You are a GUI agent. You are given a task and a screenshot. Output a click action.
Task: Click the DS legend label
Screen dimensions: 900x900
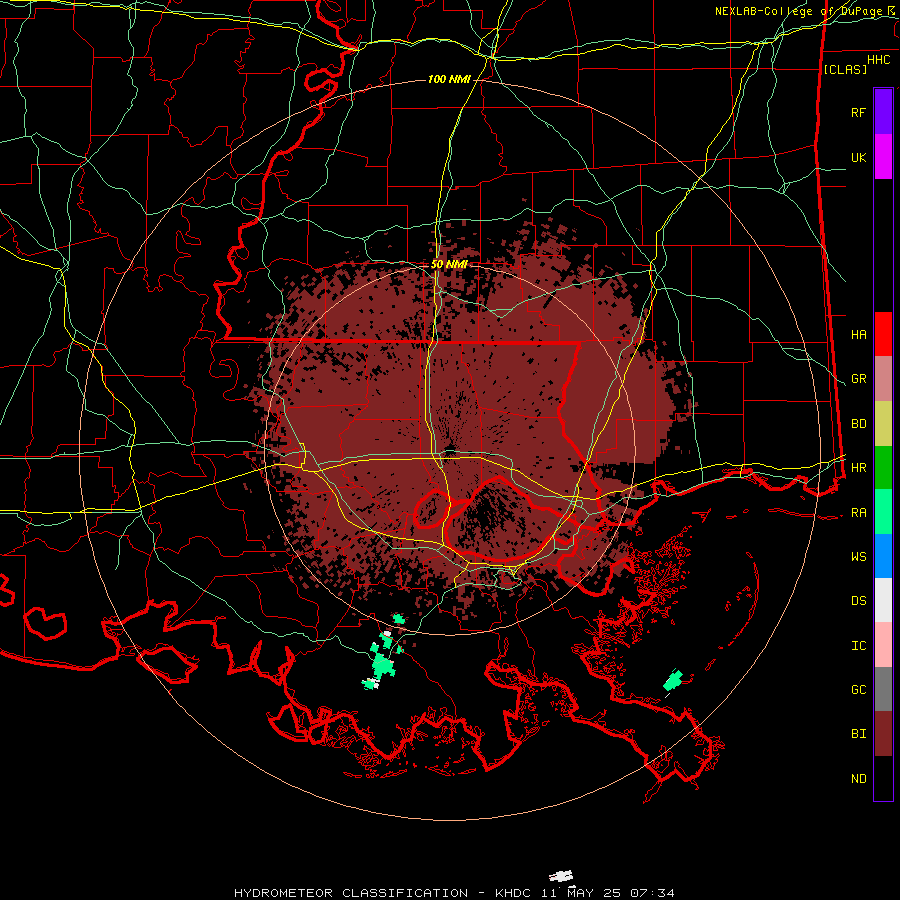coord(858,600)
